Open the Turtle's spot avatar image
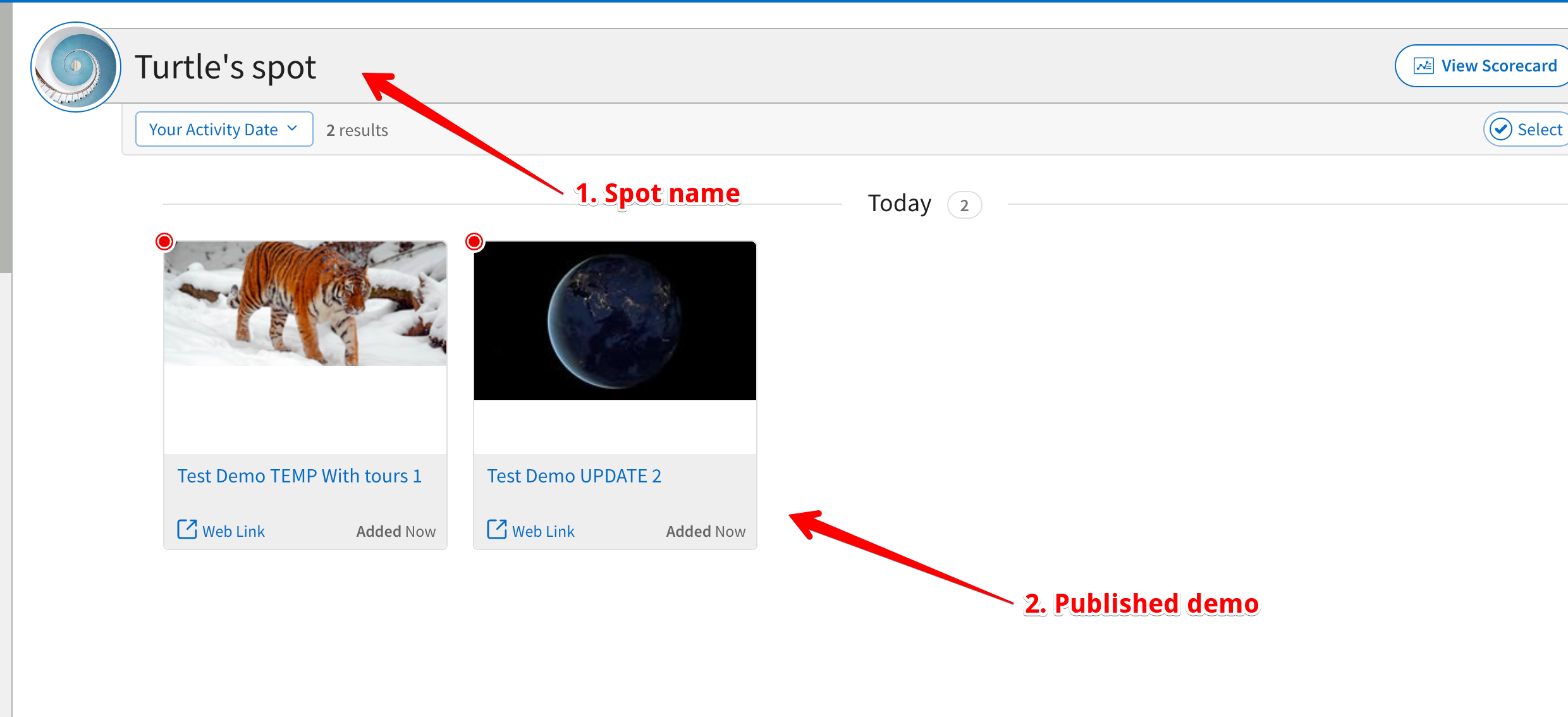 pos(76,67)
